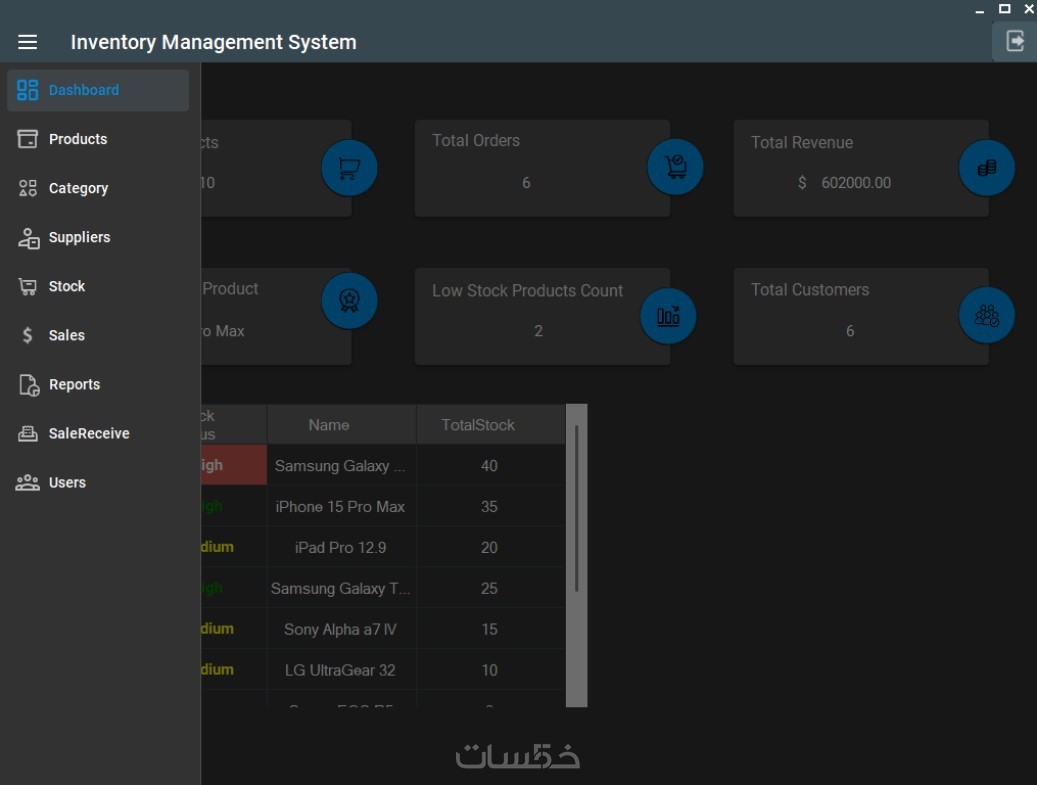Go to the Category section
The width and height of the screenshot is (1037, 785).
pos(98,188)
